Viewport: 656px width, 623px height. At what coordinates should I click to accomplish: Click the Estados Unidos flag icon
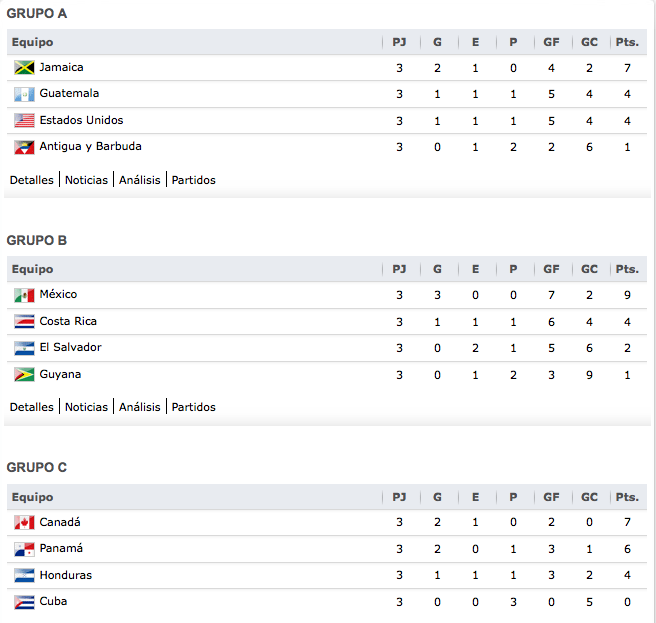coord(25,121)
